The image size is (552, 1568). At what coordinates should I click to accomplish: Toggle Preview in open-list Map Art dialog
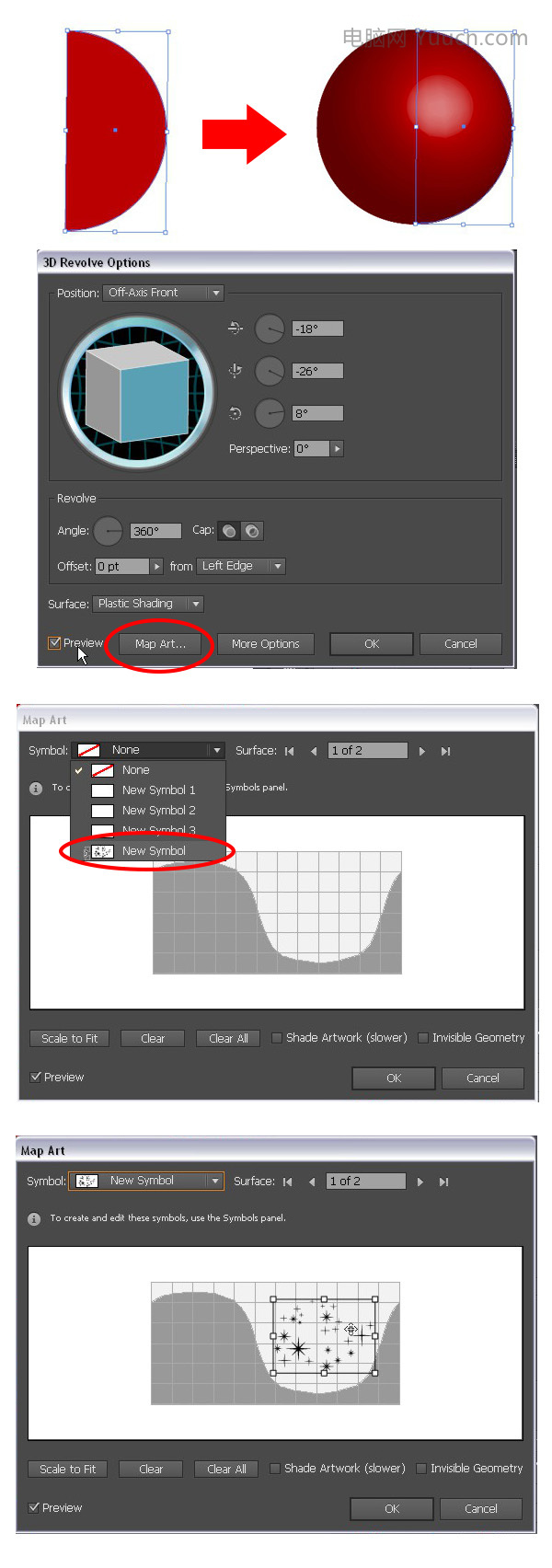click(x=35, y=1077)
